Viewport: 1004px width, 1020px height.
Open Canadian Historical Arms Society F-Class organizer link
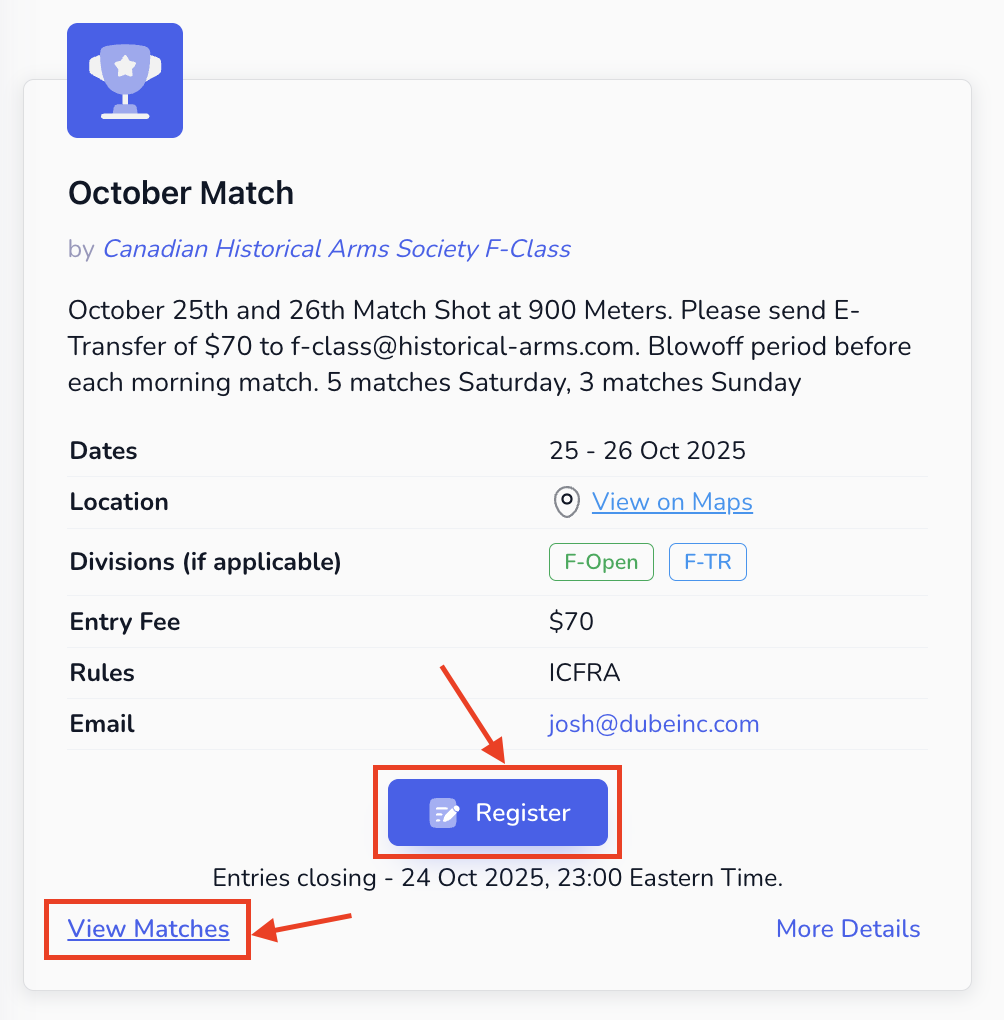click(336, 249)
